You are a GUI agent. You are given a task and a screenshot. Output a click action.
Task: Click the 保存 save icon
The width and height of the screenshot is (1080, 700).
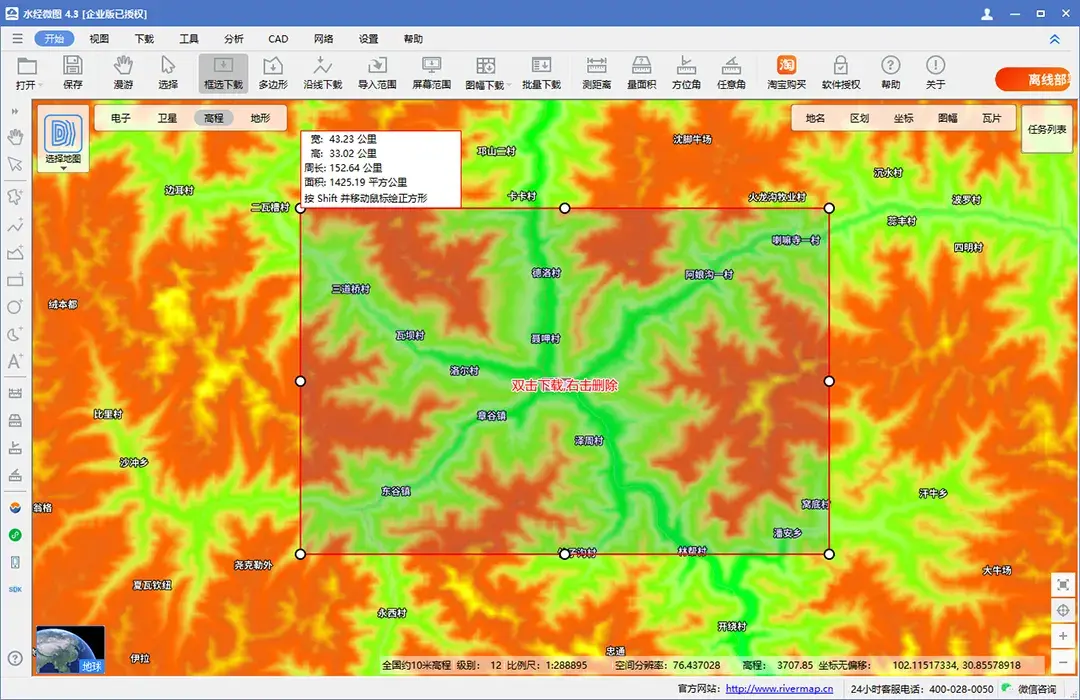[72, 73]
